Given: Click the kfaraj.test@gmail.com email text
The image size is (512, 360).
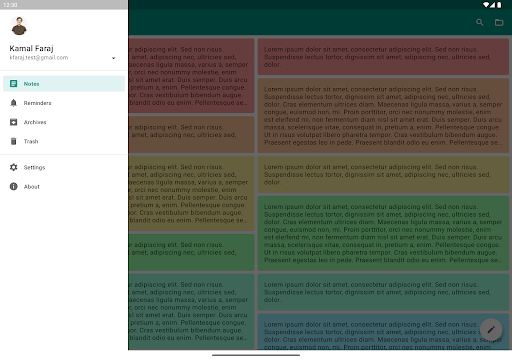Looking at the screenshot, I should [39, 57].
